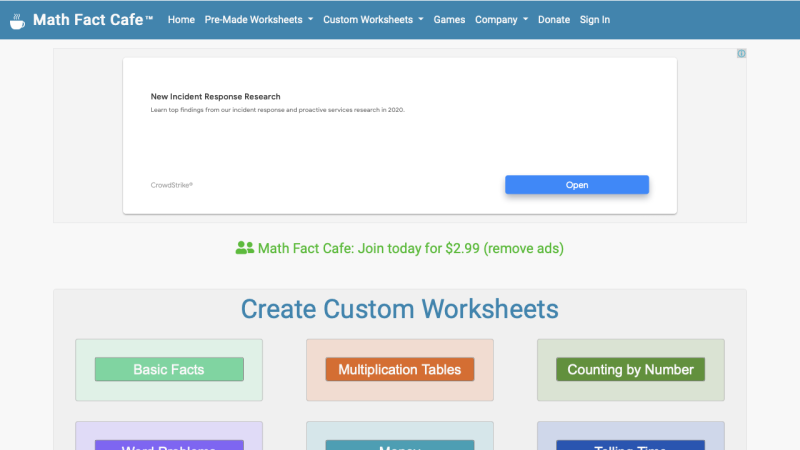800x450 pixels.
Task: Open Basic Facts worksheet creator
Action: 169,369
